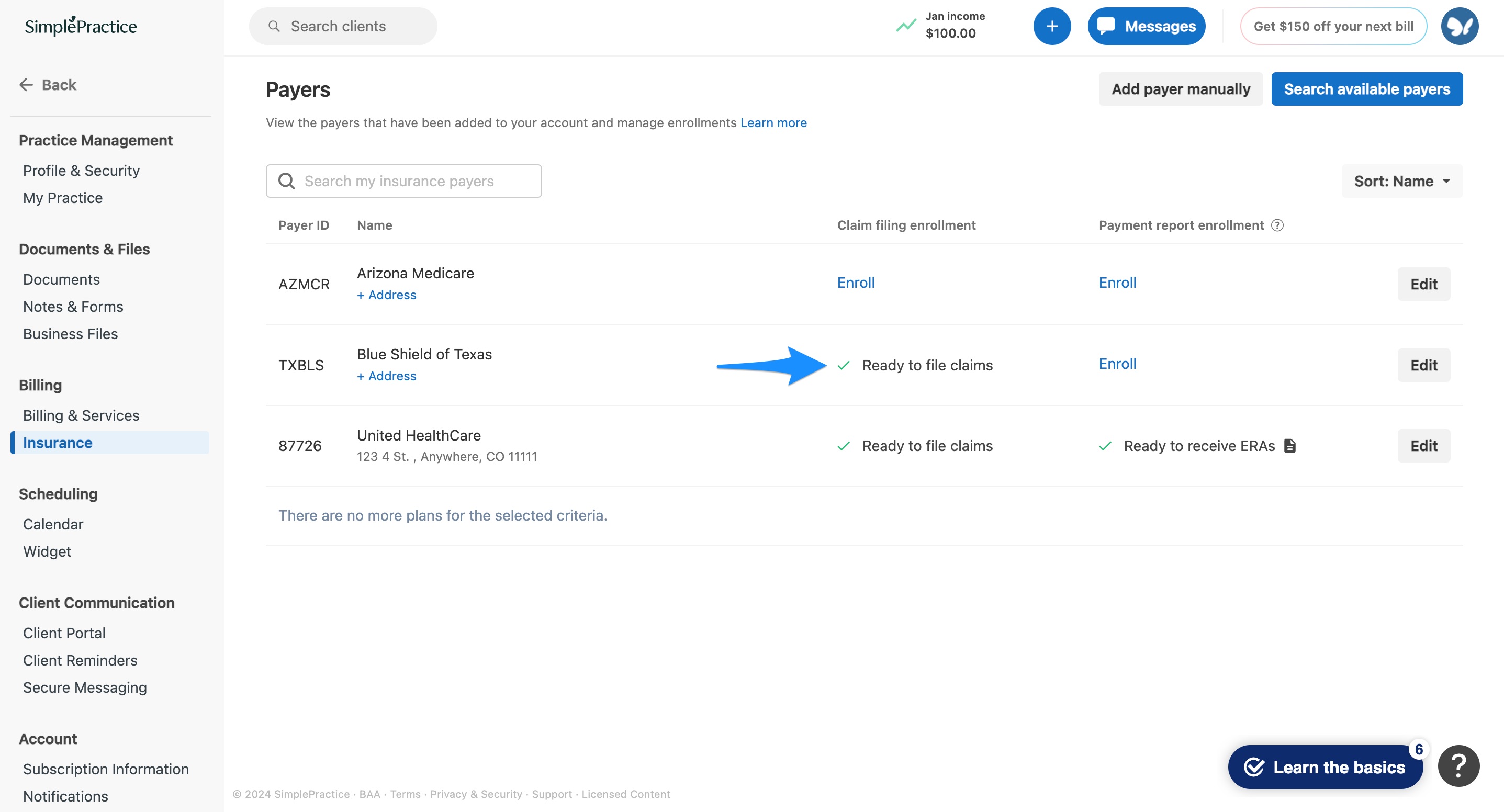Expand the Address for Blue Shield of Texas
1504x812 pixels.
click(x=387, y=375)
